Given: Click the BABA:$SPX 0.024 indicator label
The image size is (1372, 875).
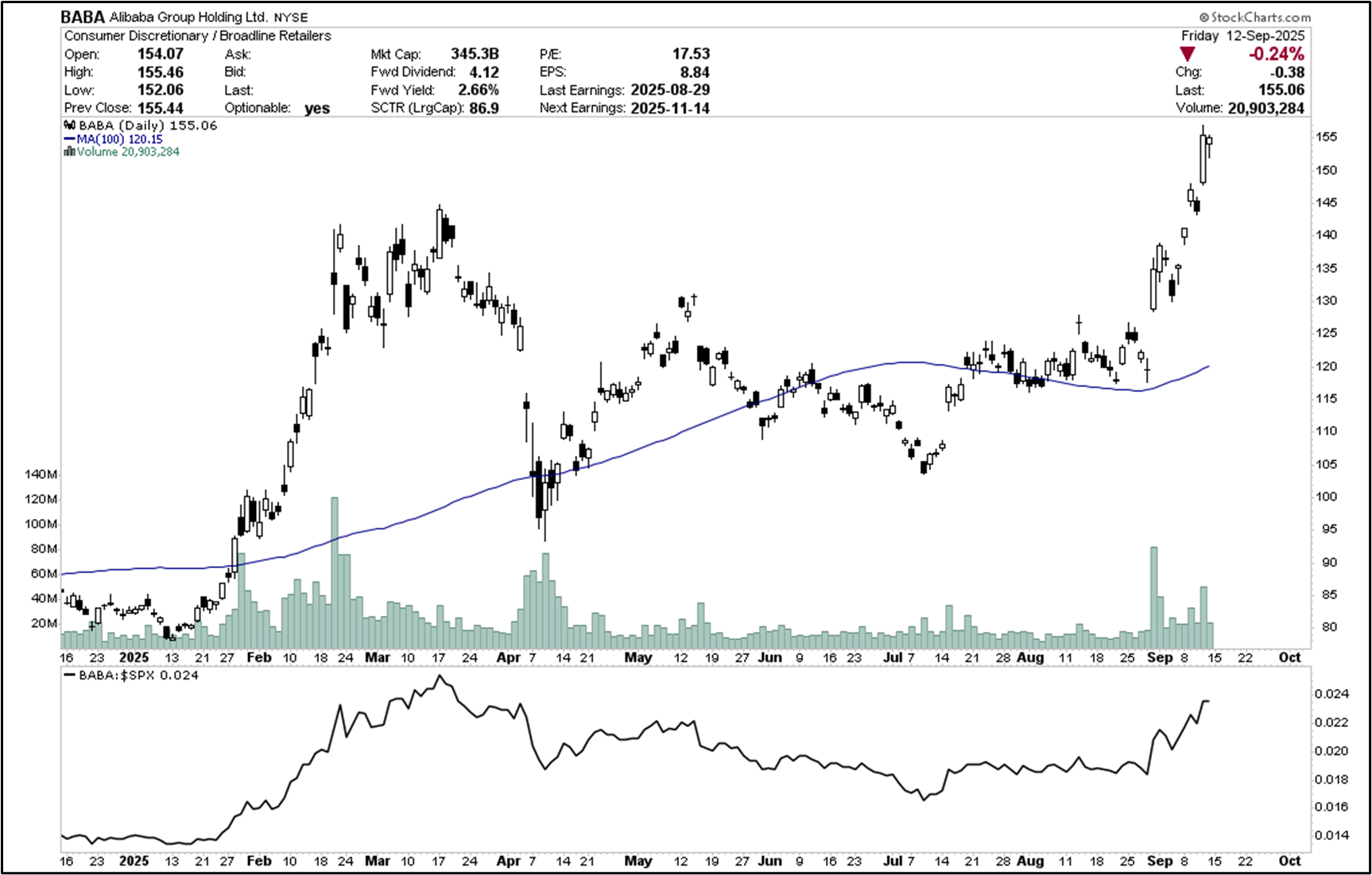Looking at the screenshot, I should pos(138,675).
